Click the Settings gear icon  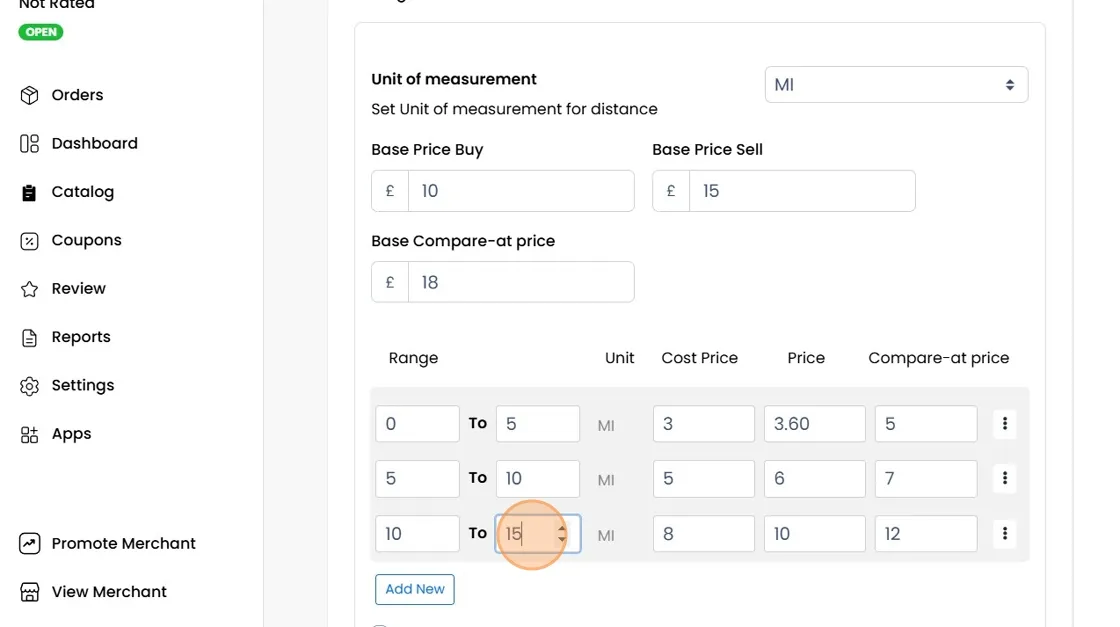pos(29,386)
